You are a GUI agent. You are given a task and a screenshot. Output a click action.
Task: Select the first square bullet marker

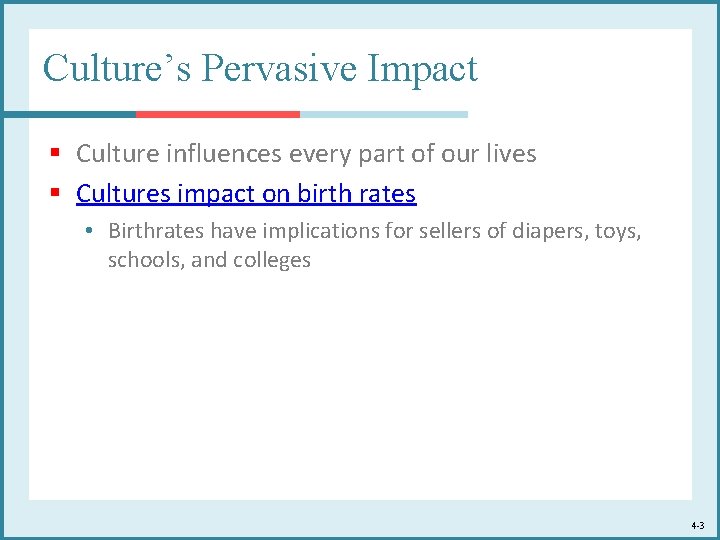point(58,155)
